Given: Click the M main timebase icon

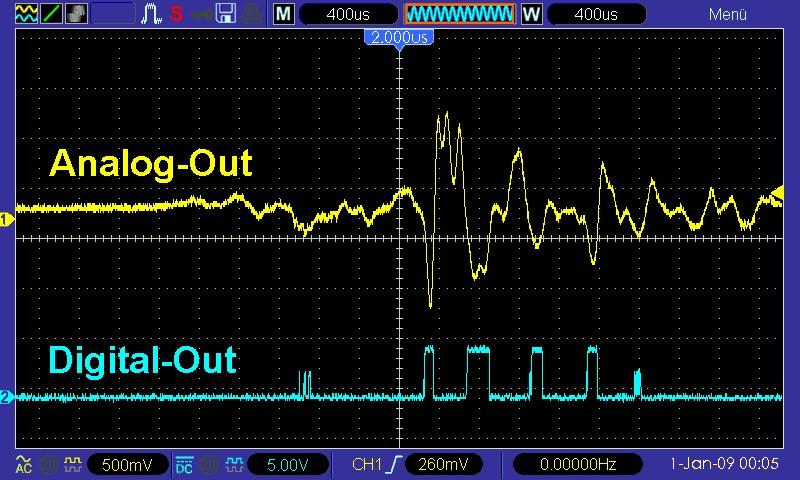Looking at the screenshot, I should (x=283, y=14).
